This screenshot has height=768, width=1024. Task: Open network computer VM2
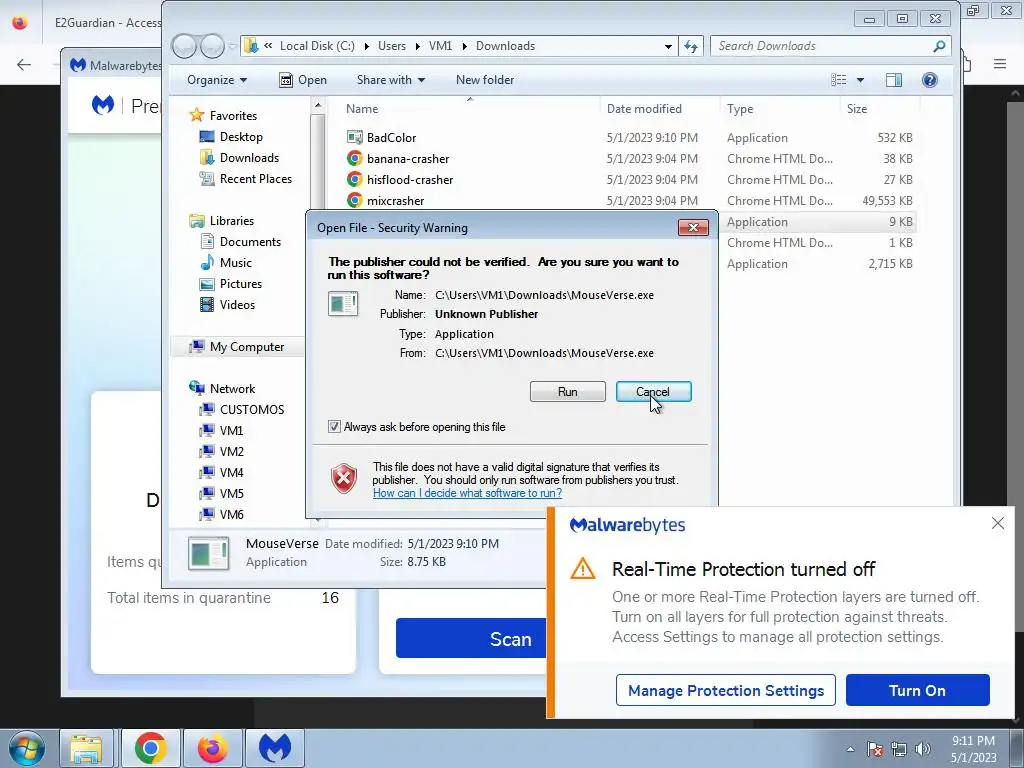coord(231,451)
